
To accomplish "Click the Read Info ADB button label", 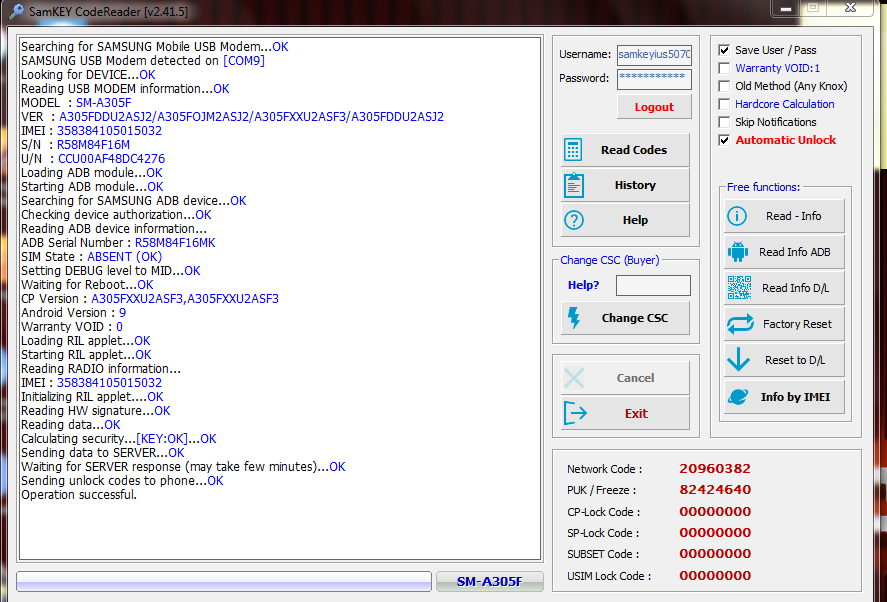I will (x=795, y=252).
